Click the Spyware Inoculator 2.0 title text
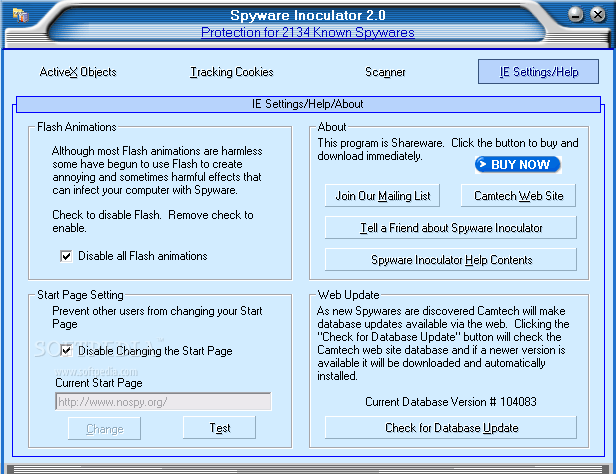 pyautogui.click(x=308, y=15)
